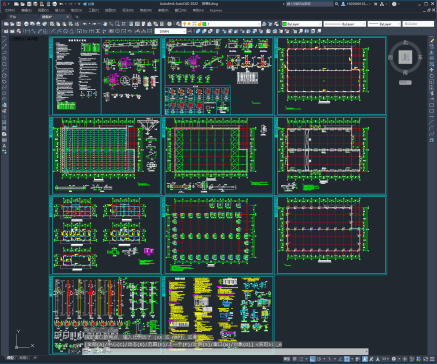This screenshot has width=437, height=364.
Task: Open status bar customization menu icon
Action: click(x=432, y=359)
